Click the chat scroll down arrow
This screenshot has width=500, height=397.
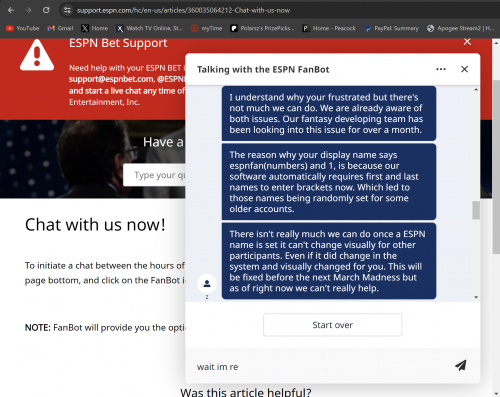click(x=476, y=297)
